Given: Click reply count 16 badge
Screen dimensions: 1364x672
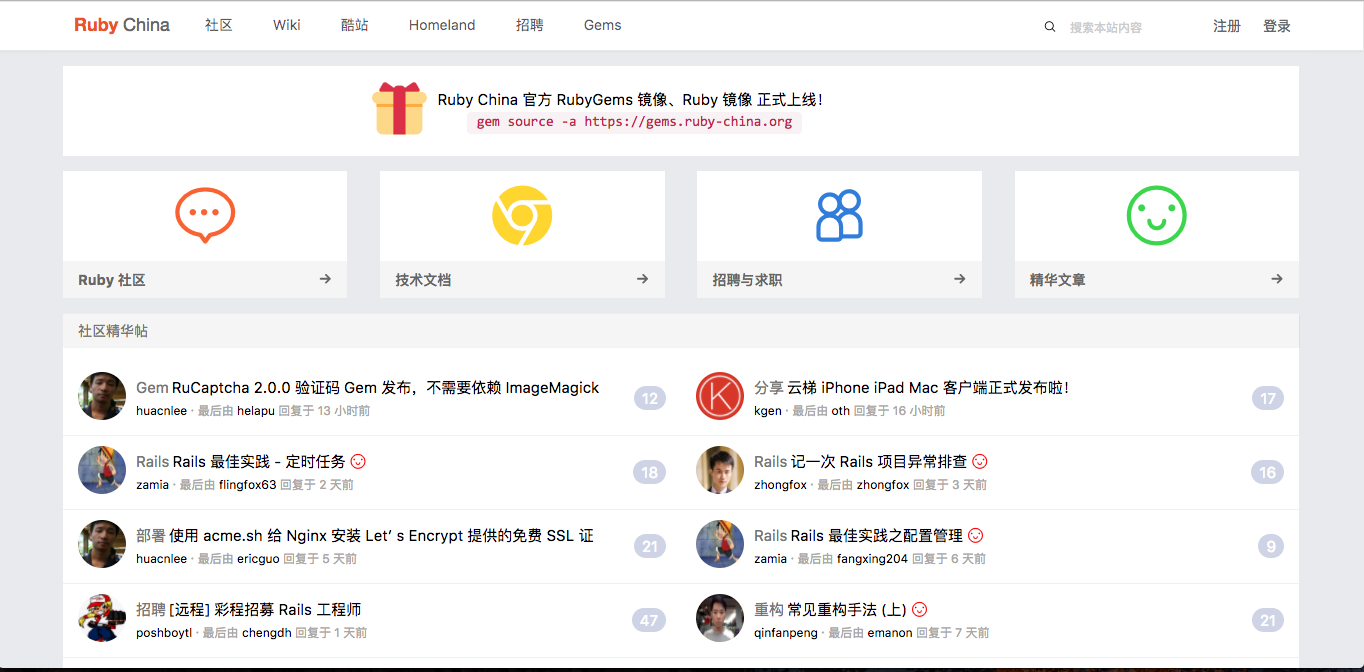Looking at the screenshot, I should (x=1267, y=473).
